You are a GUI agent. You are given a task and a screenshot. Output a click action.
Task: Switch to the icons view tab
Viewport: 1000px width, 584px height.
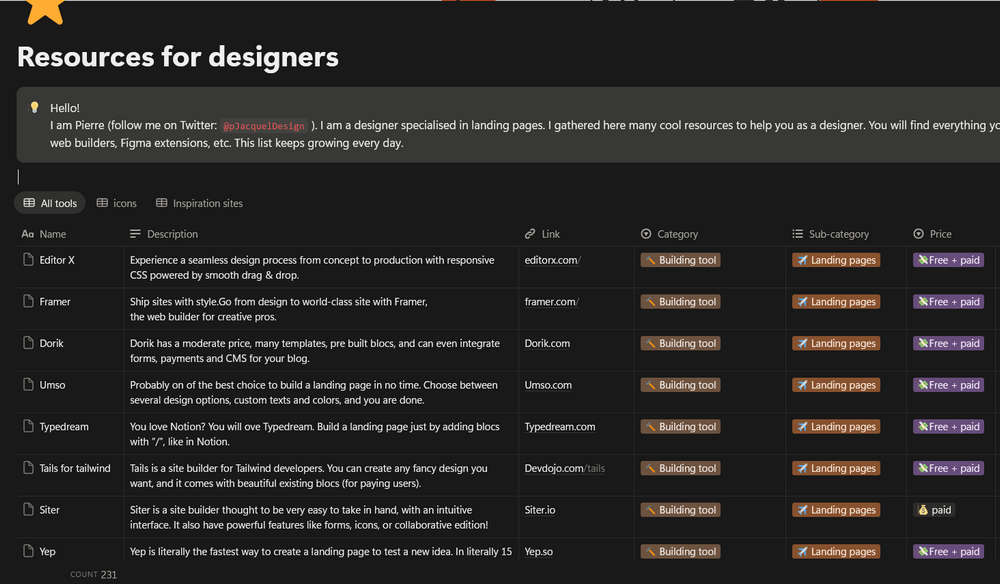click(117, 203)
